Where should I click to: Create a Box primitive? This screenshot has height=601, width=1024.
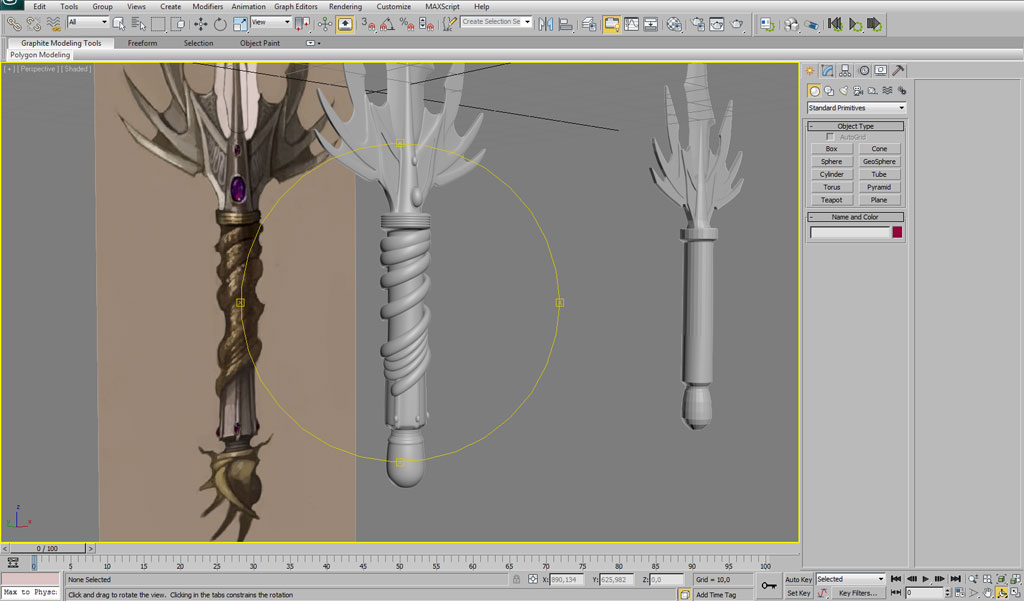(831, 149)
